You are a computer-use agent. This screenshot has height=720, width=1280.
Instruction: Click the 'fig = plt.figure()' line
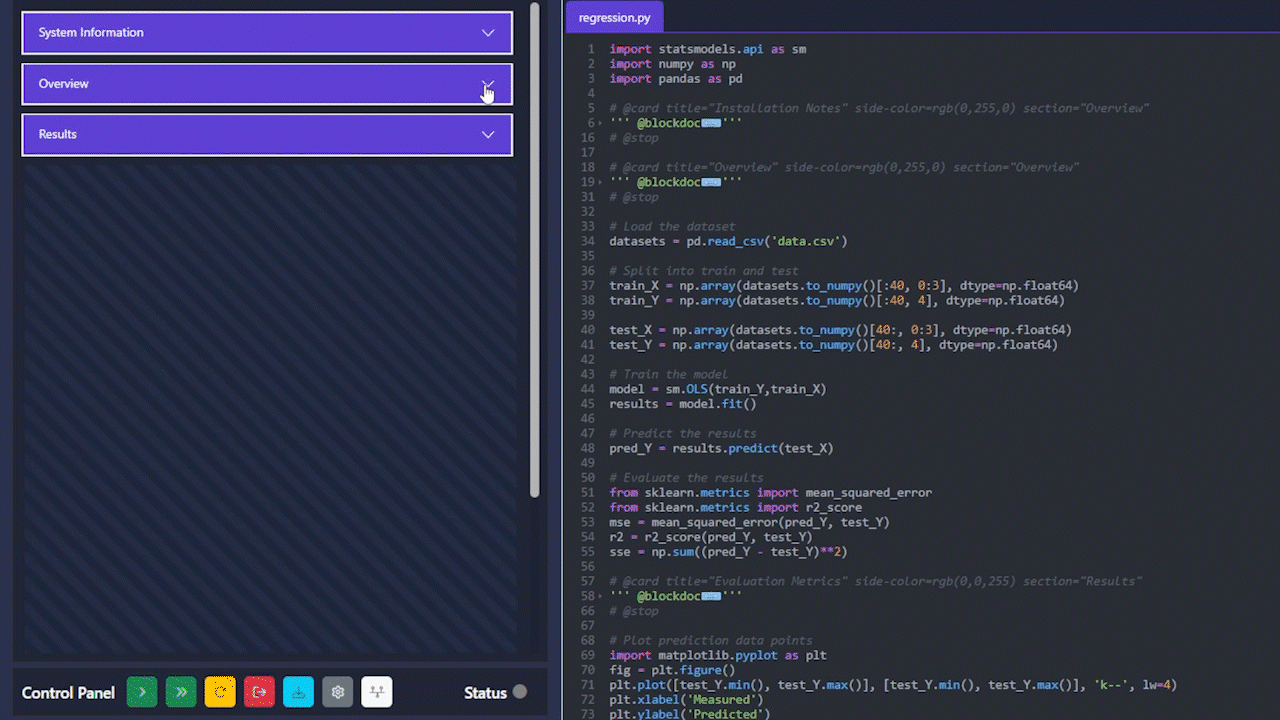(673, 670)
